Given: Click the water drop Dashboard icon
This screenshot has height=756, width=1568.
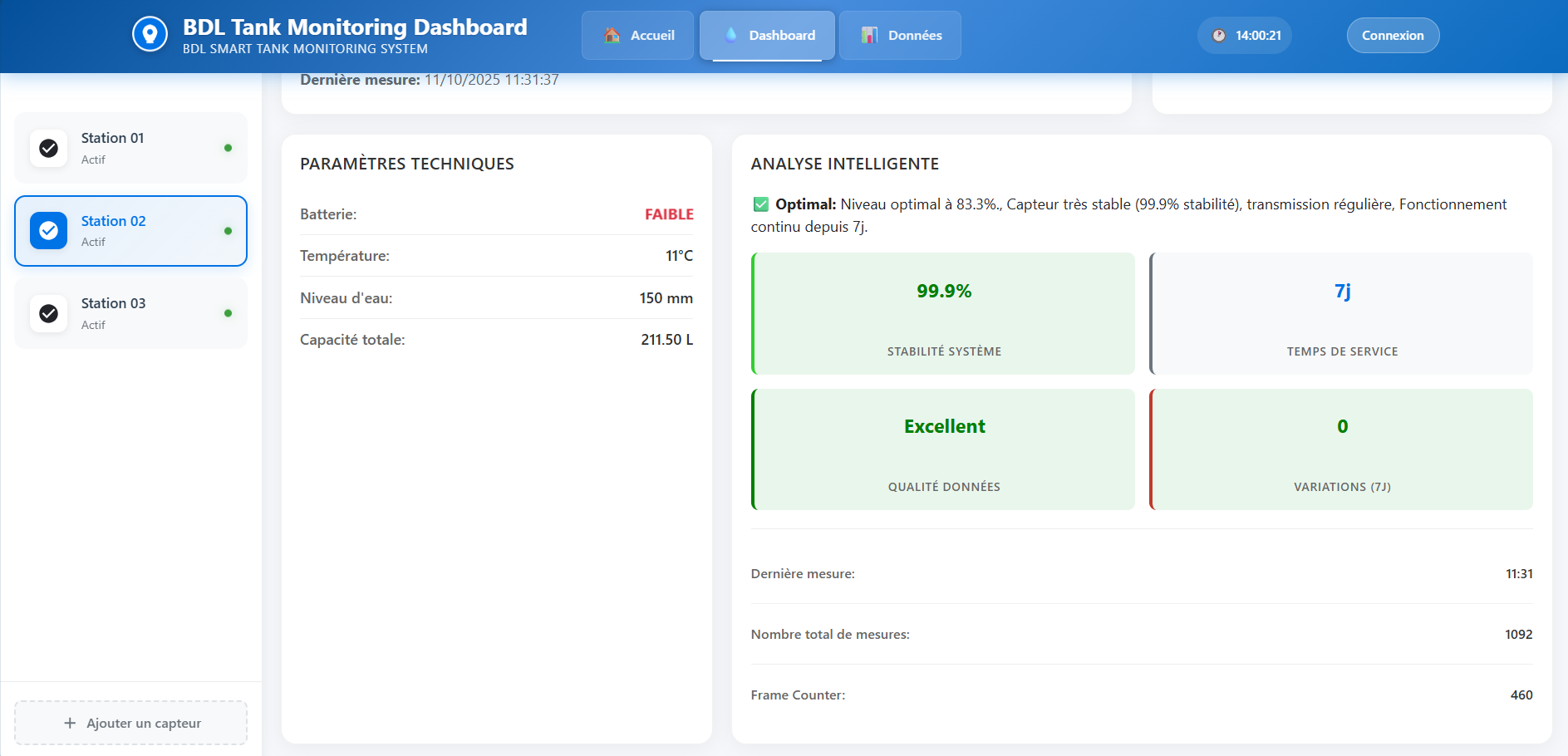Looking at the screenshot, I should pyautogui.click(x=730, y=35).
